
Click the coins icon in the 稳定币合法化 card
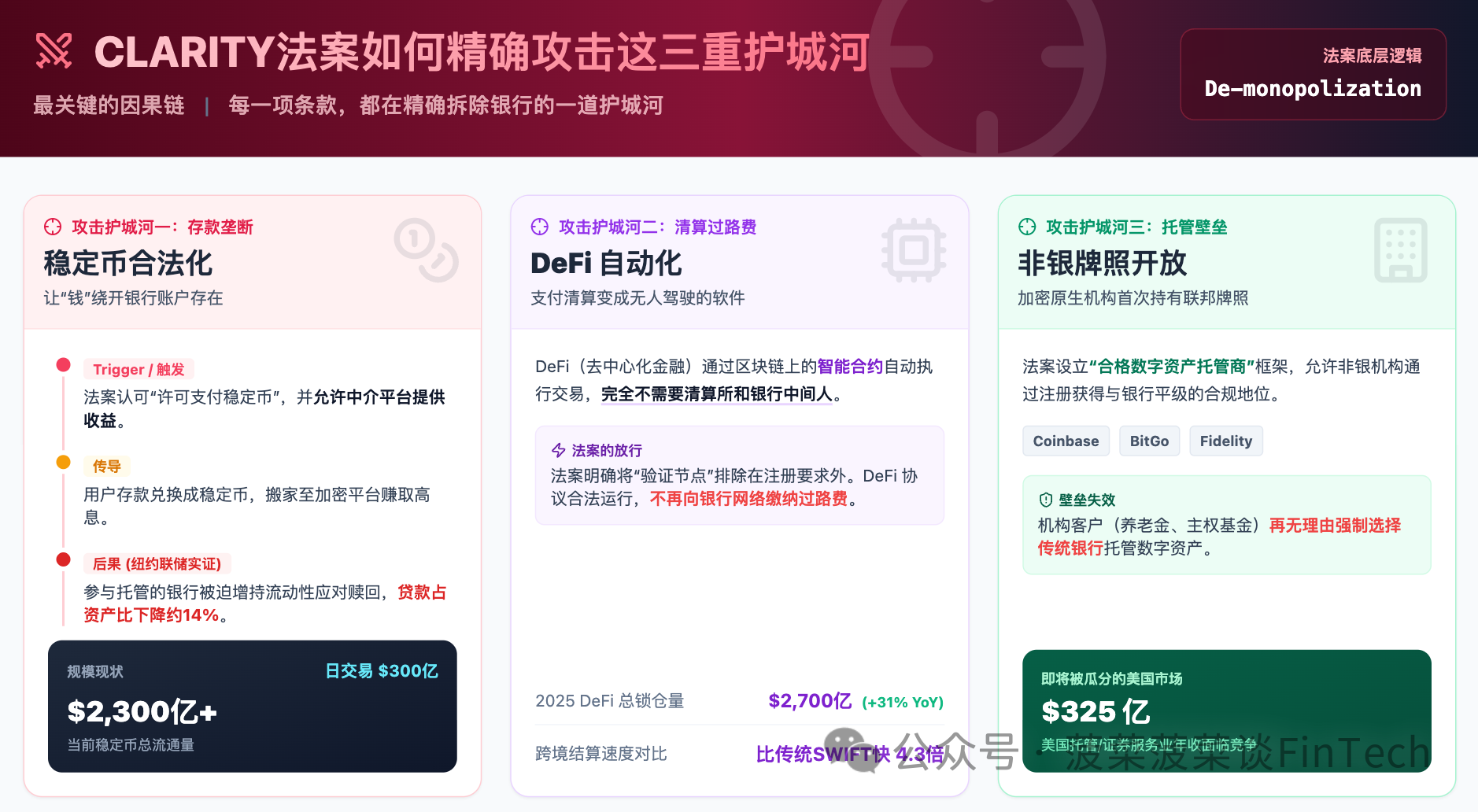tap(426, 250)
